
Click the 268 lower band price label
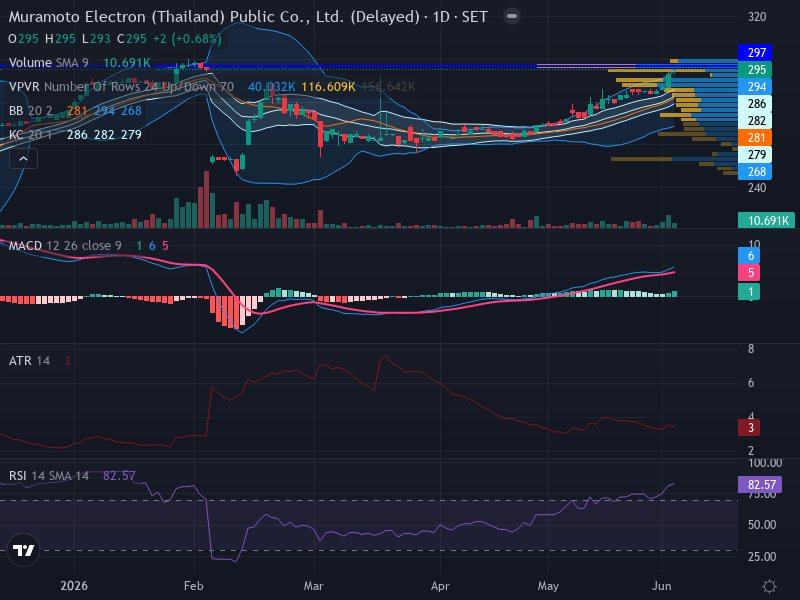click(x=755, y=171)
